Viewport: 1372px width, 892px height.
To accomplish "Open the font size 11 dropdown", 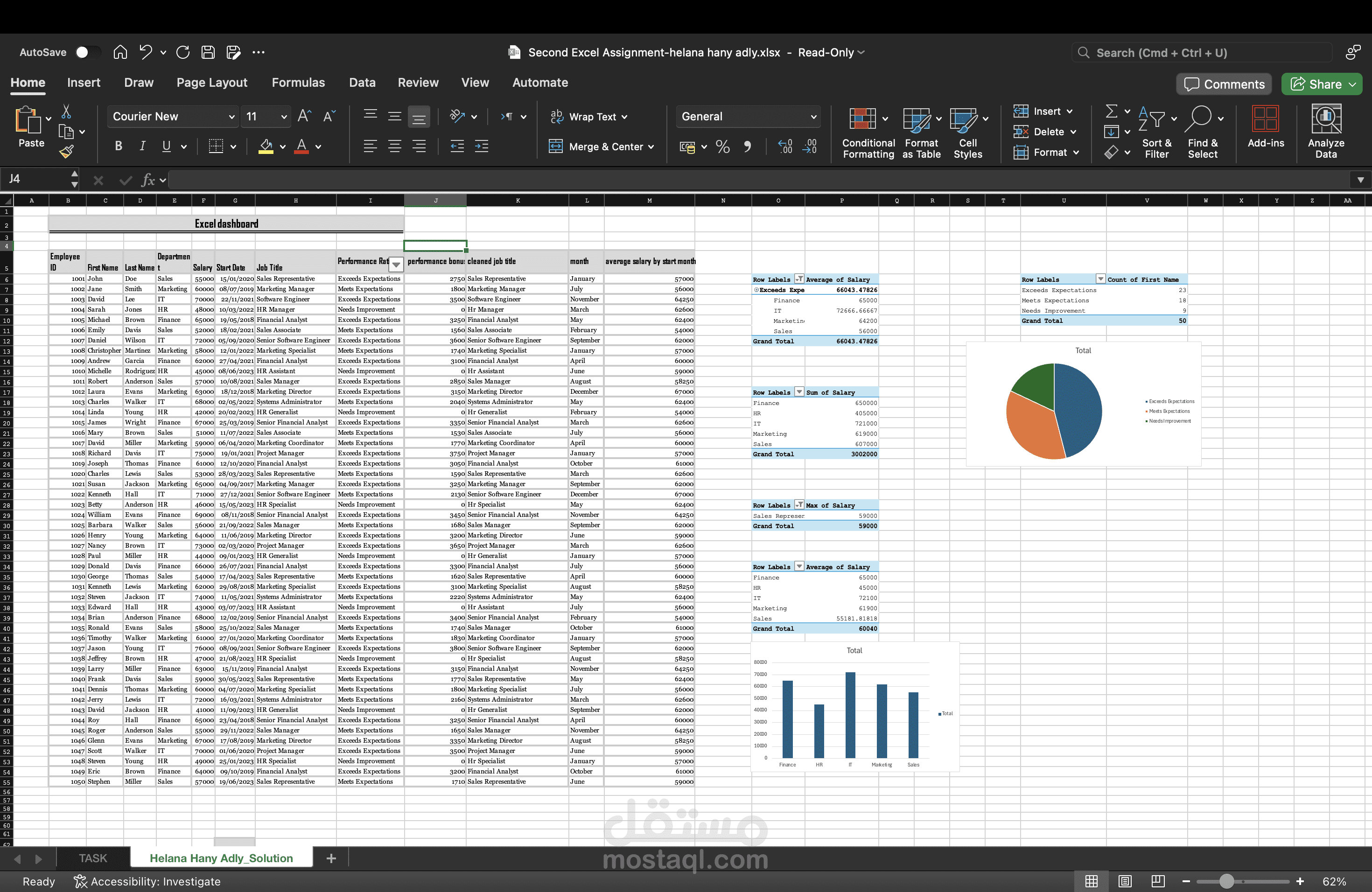I will tap(284, 117).
